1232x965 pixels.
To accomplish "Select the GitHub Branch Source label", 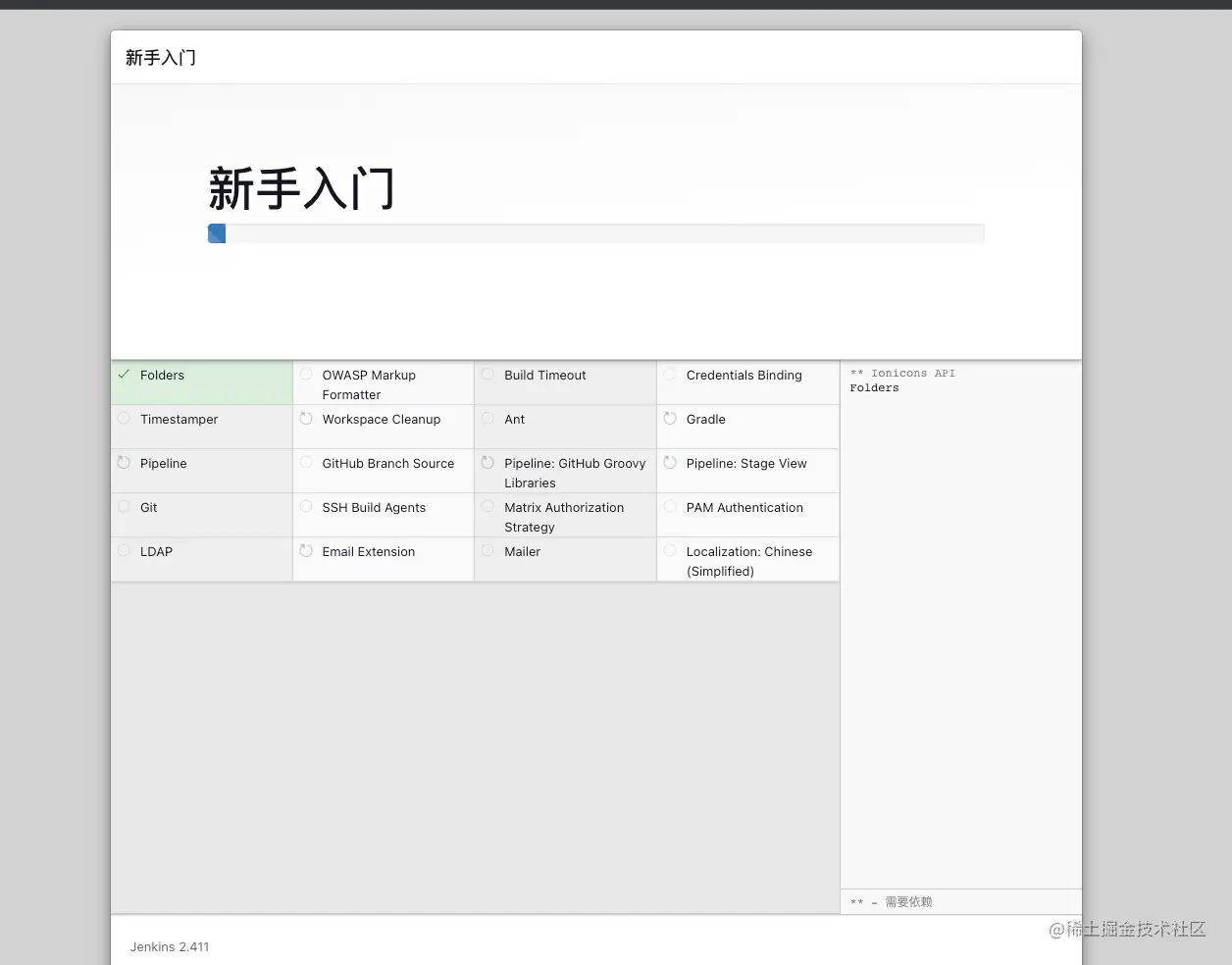I will tap(387, 463).
